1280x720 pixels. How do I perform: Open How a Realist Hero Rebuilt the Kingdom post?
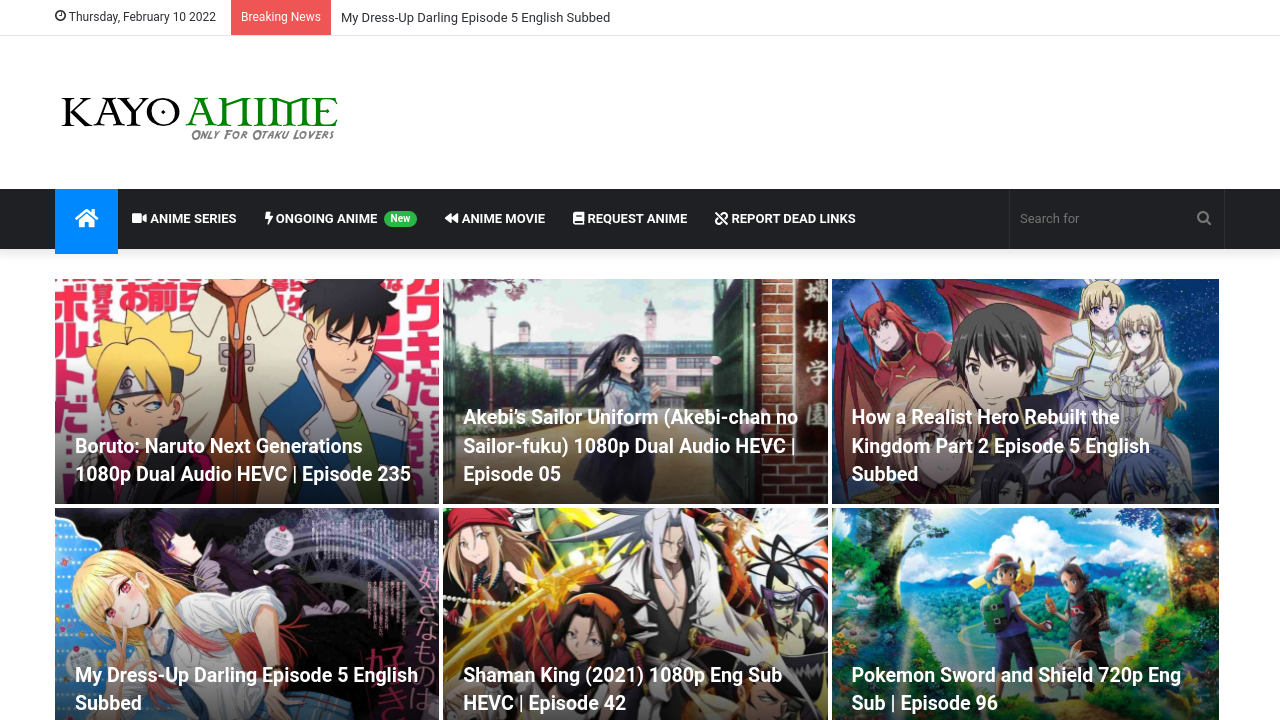1000,445
